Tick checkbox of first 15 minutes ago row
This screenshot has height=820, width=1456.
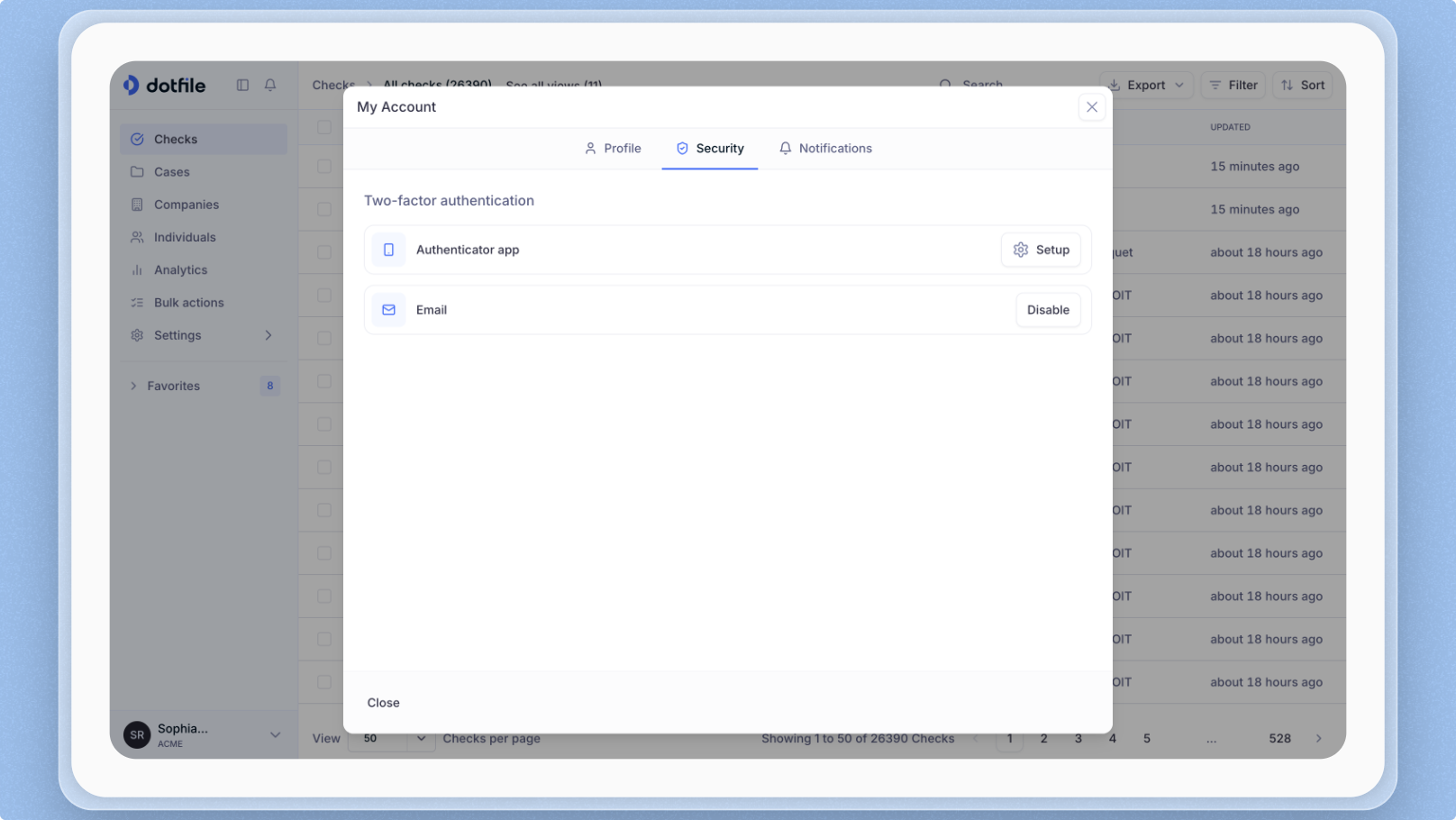click(x=324, y=167)
